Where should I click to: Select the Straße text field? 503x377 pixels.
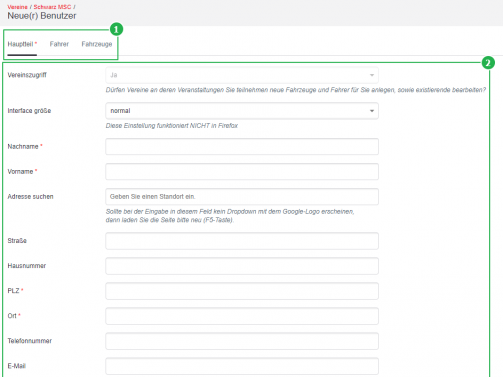[x=242, y=241]
